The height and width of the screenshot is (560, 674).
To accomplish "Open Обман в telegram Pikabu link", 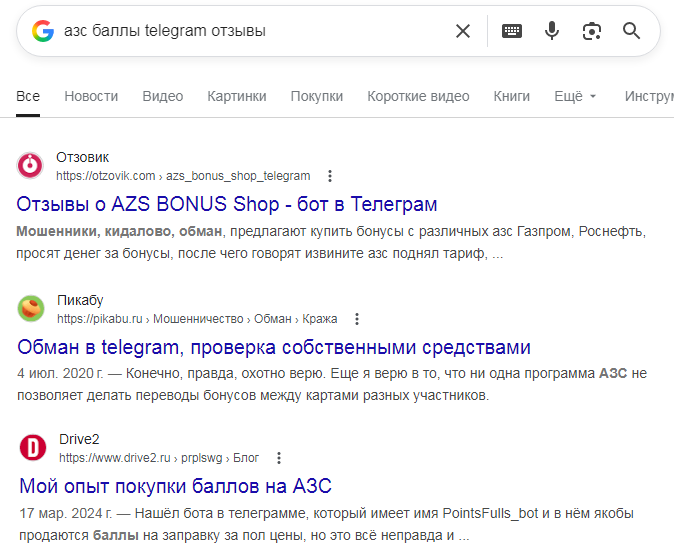I will (274, 347).
